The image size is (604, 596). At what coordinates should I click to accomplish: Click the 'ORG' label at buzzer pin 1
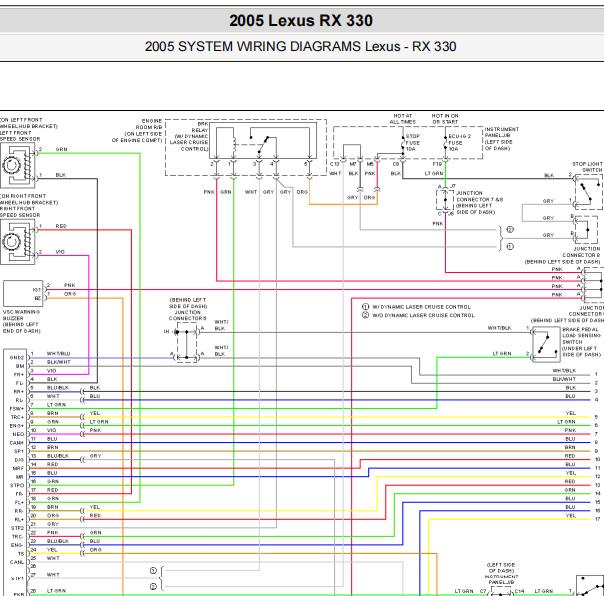pos(70,294)
